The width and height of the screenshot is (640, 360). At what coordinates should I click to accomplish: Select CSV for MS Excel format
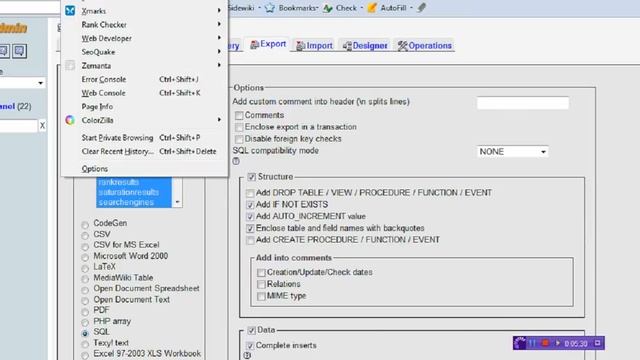pos(85,247)
